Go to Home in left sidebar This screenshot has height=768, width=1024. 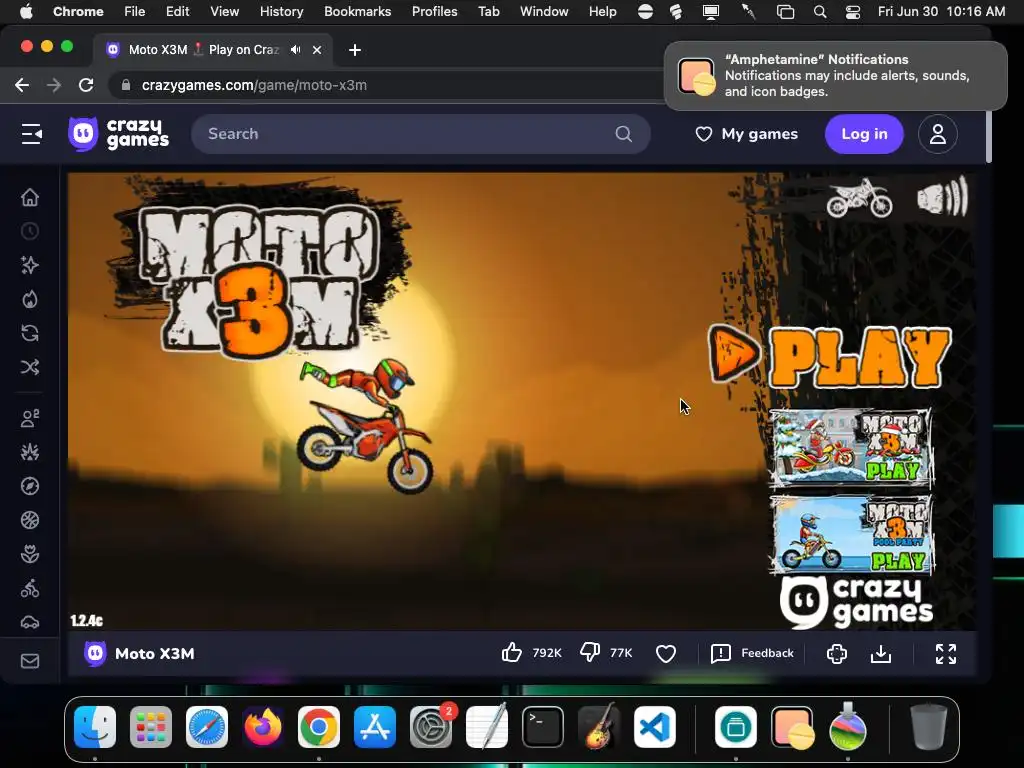pyautogui.click(x=30, y=197)
